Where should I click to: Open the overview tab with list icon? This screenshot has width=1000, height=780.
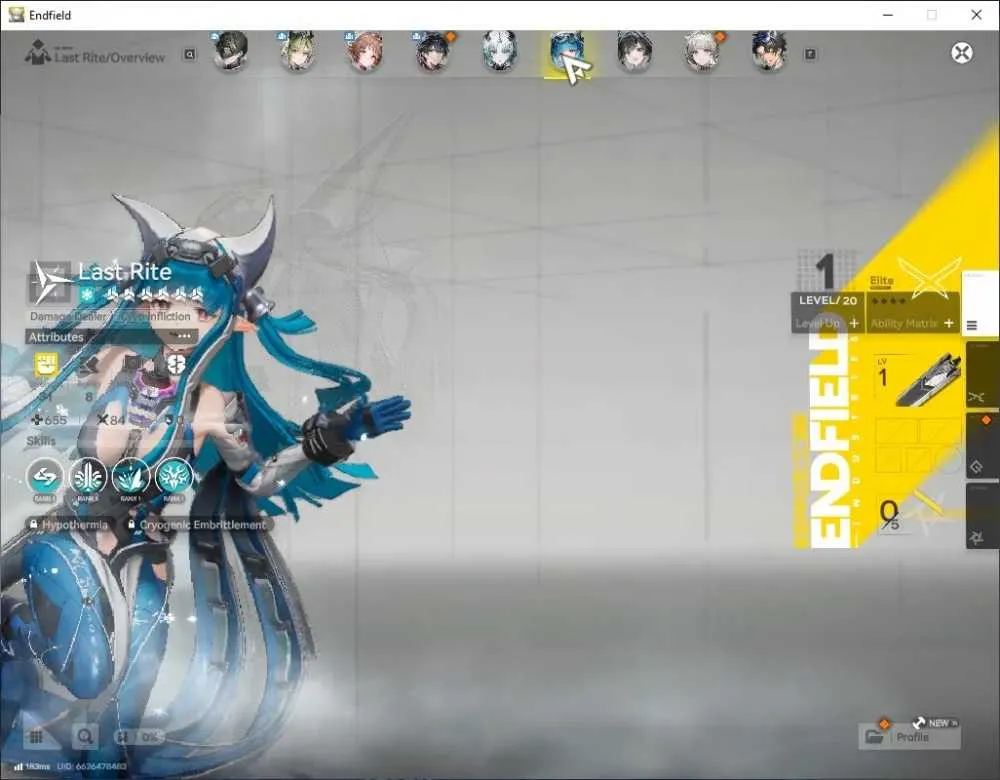tap(980, 304)
